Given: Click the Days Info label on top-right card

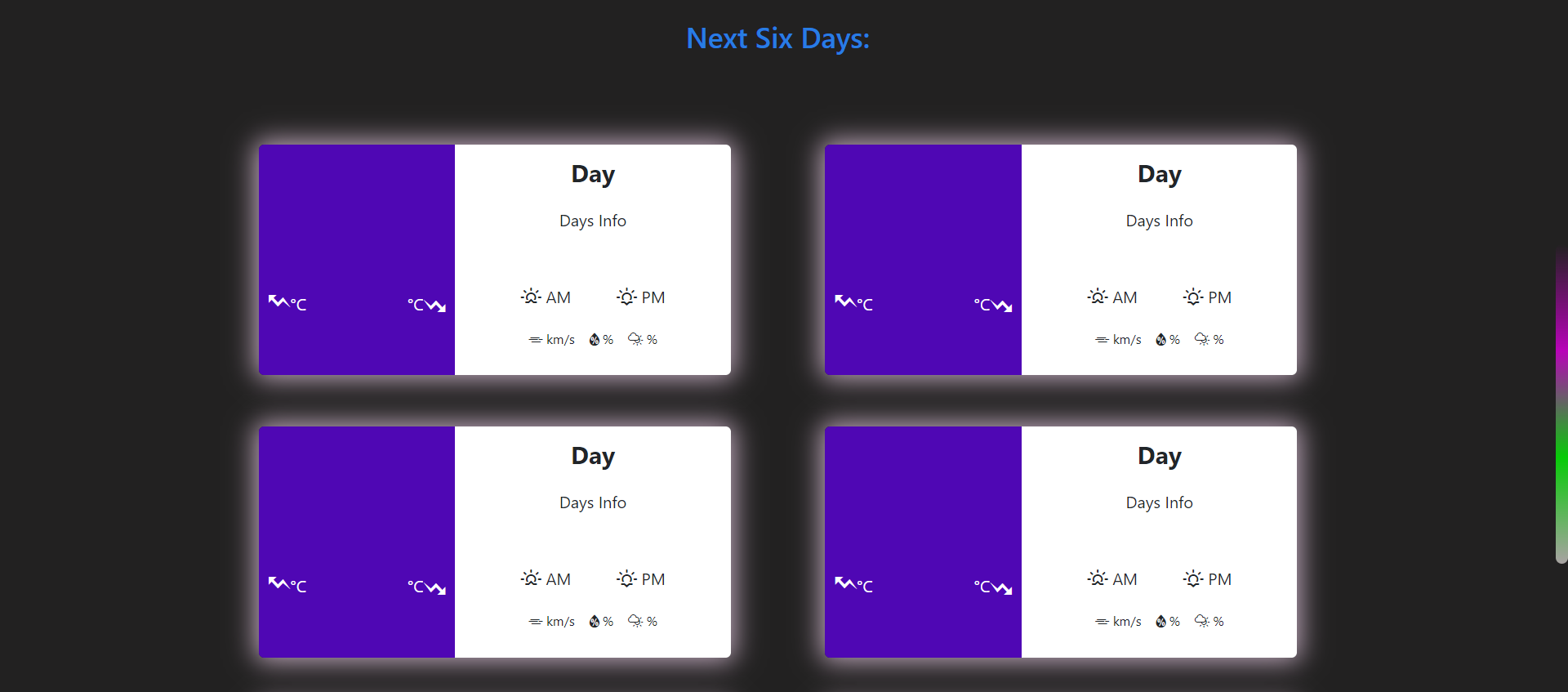Looking at the screenshot, I should [x=1158, y=221].
